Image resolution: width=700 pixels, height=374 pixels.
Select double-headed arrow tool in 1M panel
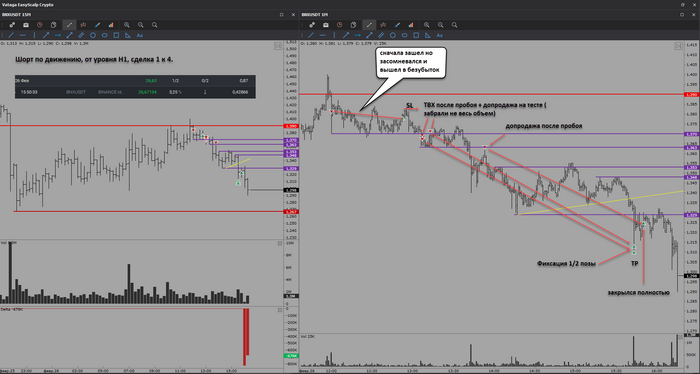[x=370, y=35]
